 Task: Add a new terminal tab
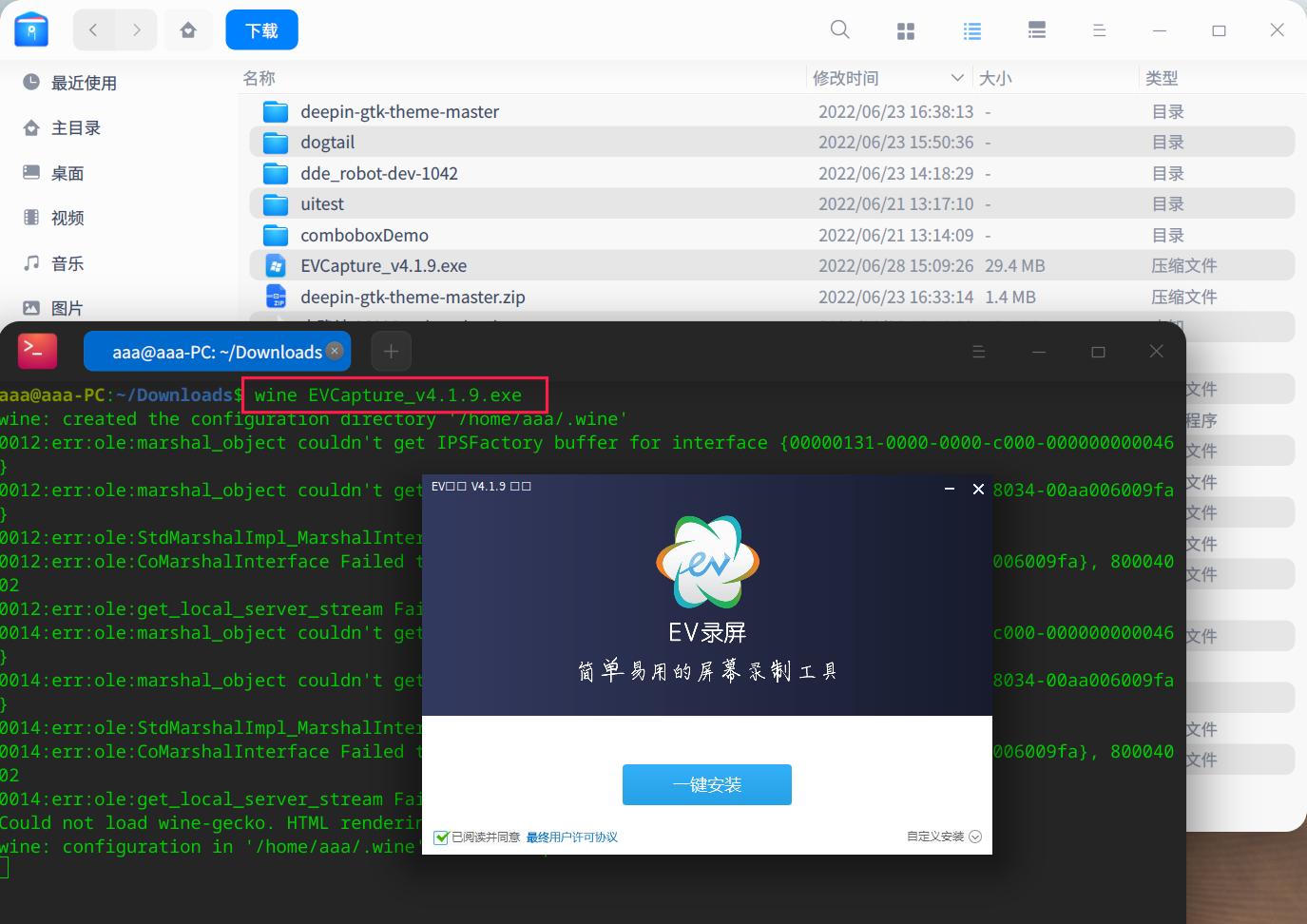click(x=391, y=352)
